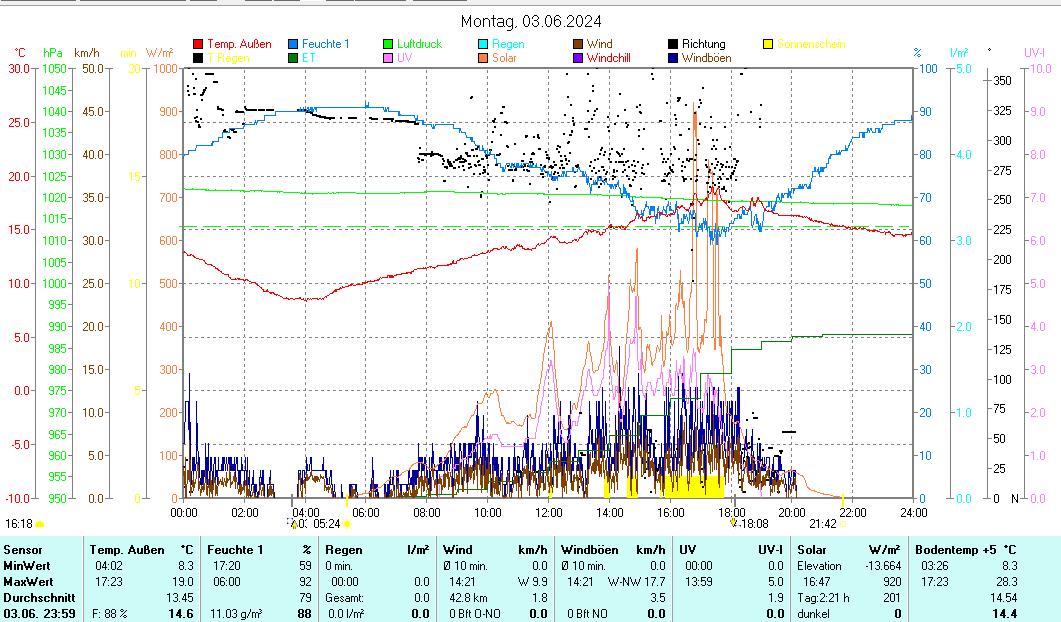Click the cyan Regen legend square

coord(484,44)
